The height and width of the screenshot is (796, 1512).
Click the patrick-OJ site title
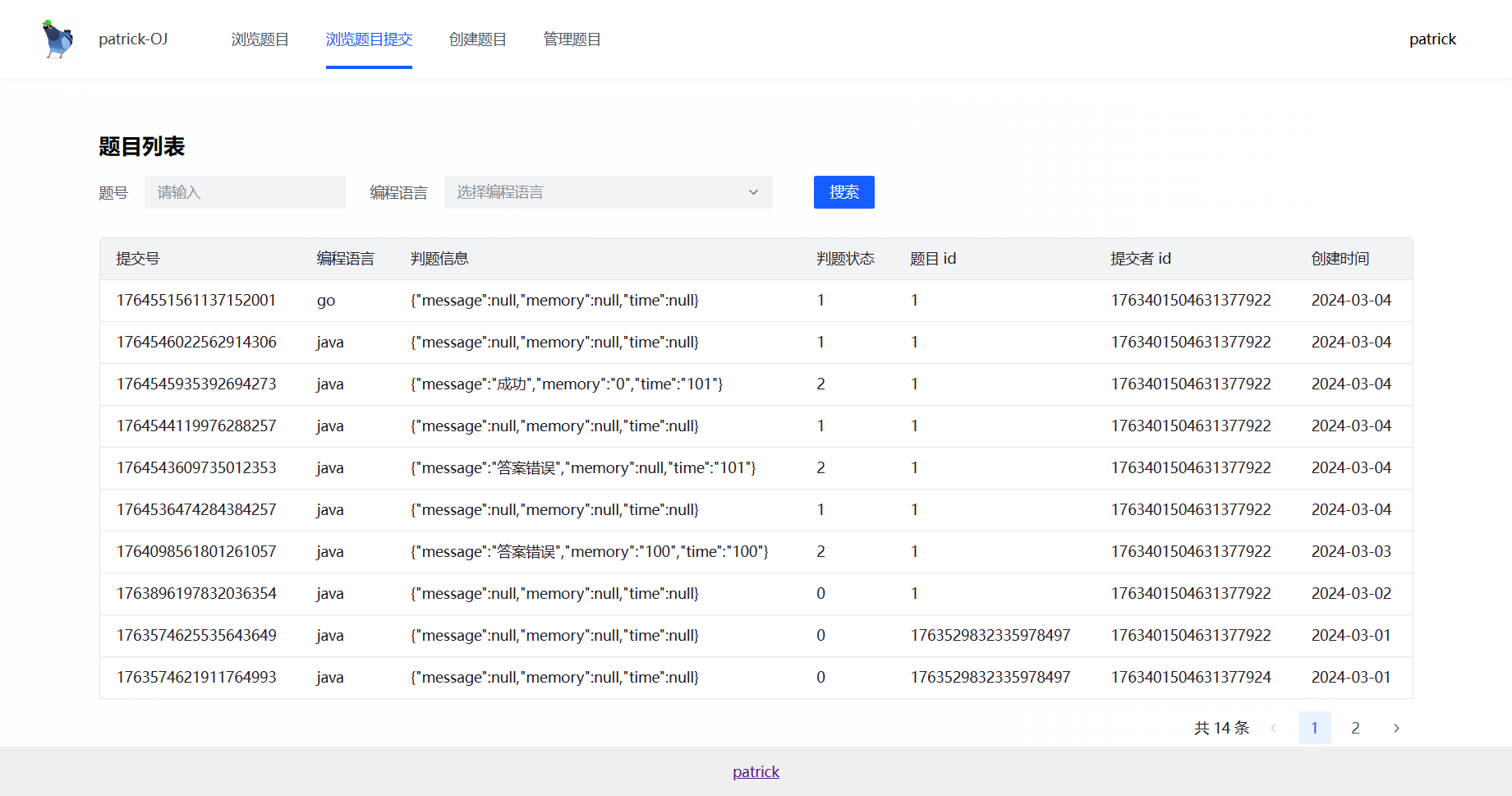click(x=133, y=39)
